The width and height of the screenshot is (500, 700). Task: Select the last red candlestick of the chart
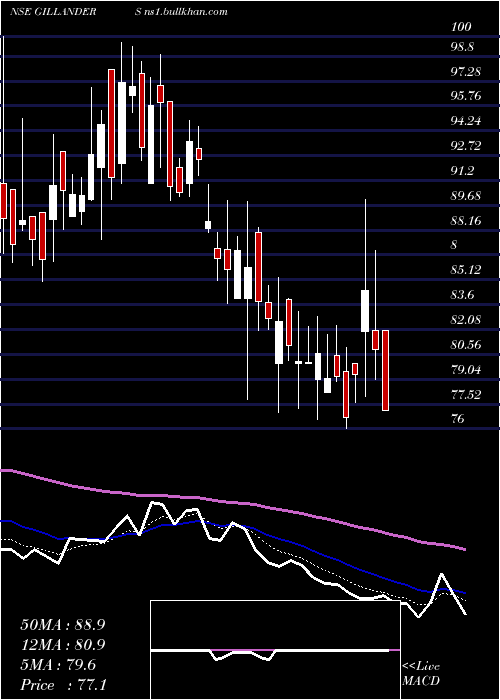click(x=385, y=370)
